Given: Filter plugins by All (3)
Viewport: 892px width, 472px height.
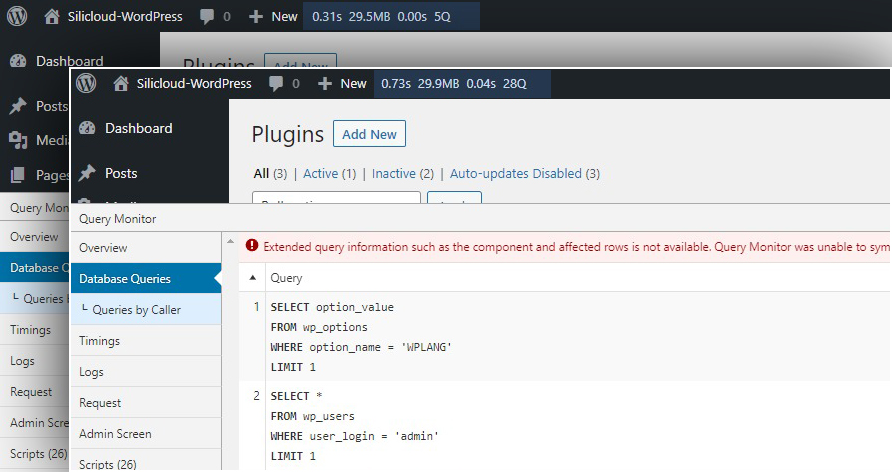Looking at the screenshot, I should 270,173.
